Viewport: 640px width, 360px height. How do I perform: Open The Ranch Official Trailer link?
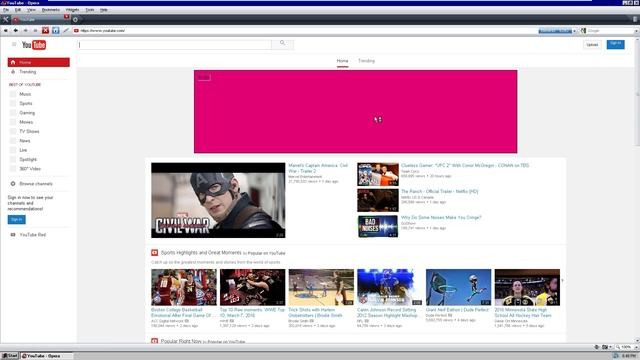tap(439, 191)
